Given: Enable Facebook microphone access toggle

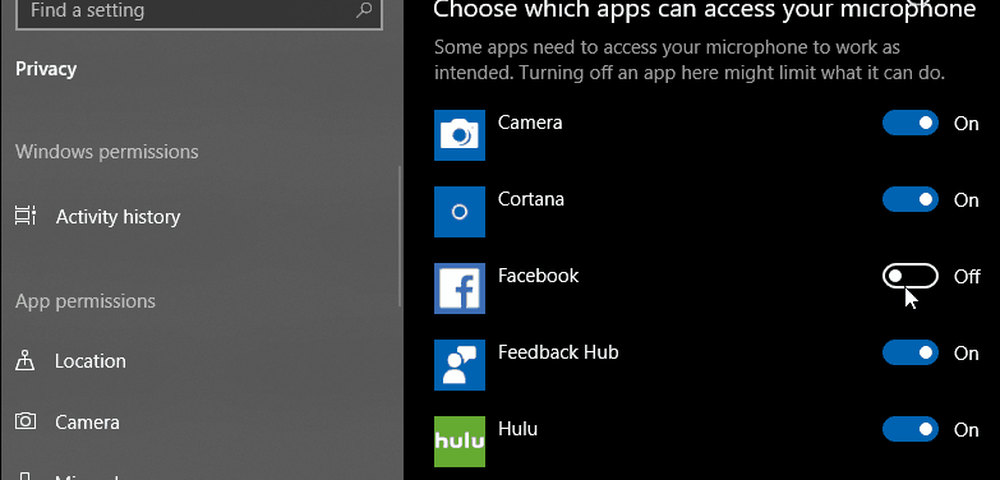Looking at the screenshot, I should pyautogui.click(x=910, y=276).
